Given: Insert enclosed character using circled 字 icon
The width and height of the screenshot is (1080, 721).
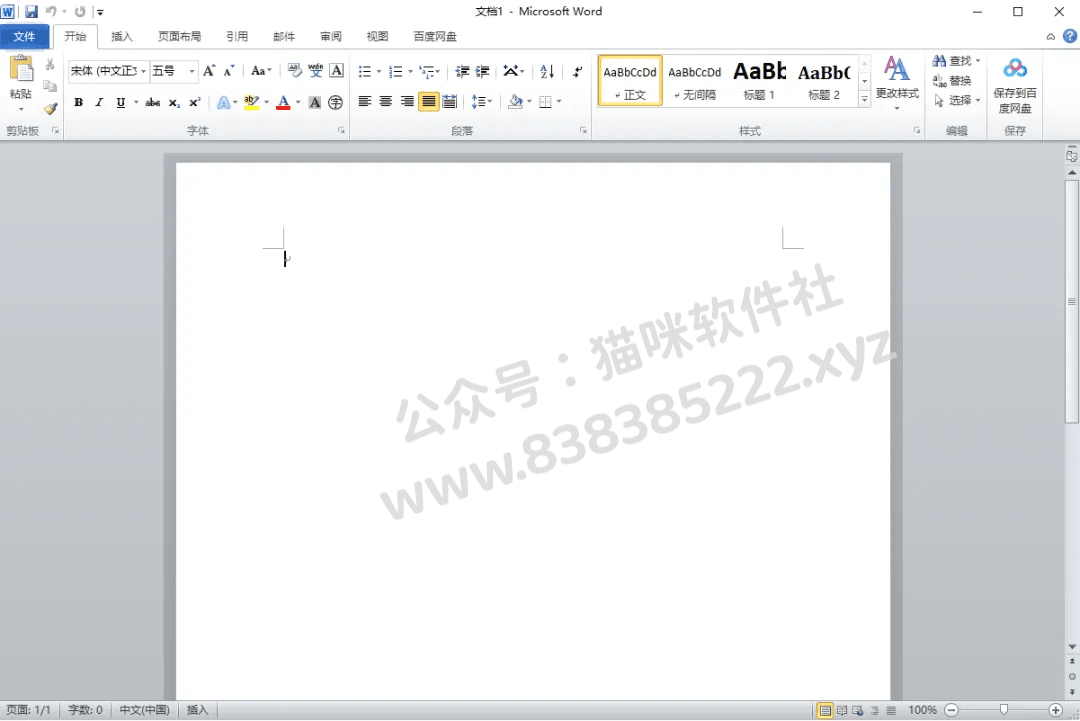Looking at the screenshot, I should [x=335, y=103].
